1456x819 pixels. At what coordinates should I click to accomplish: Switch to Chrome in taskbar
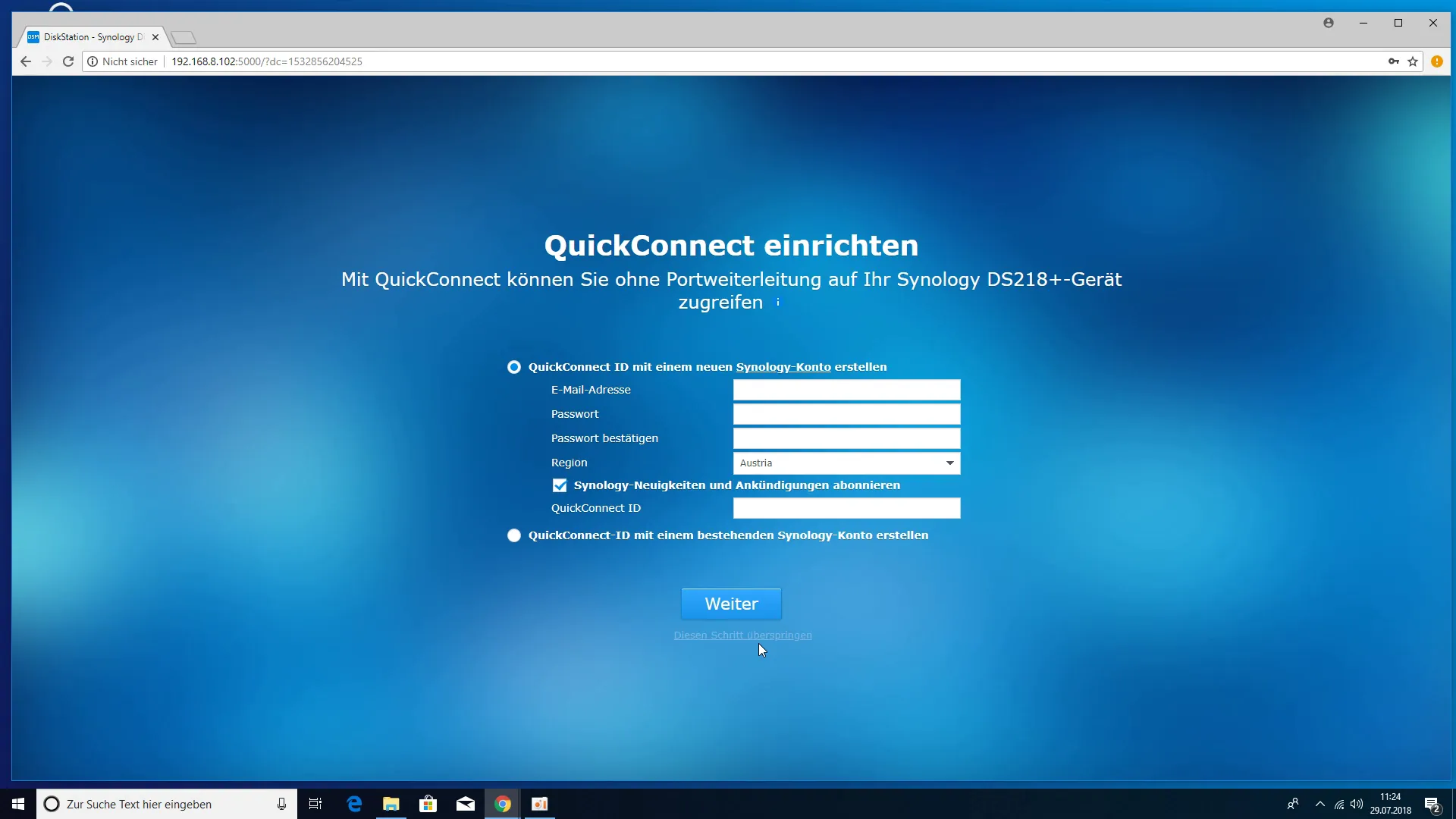(x=503, y=804)
